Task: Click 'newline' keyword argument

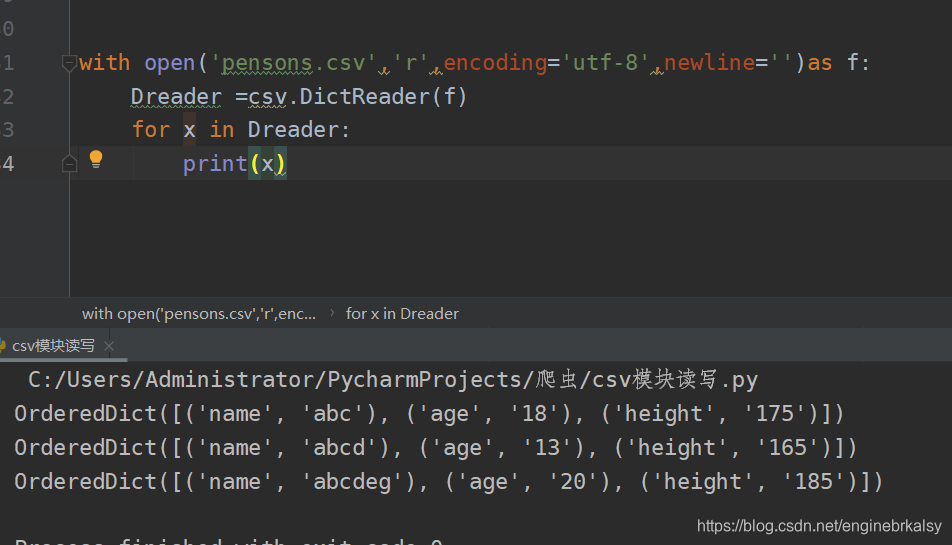Action: [x=710, y=63]
